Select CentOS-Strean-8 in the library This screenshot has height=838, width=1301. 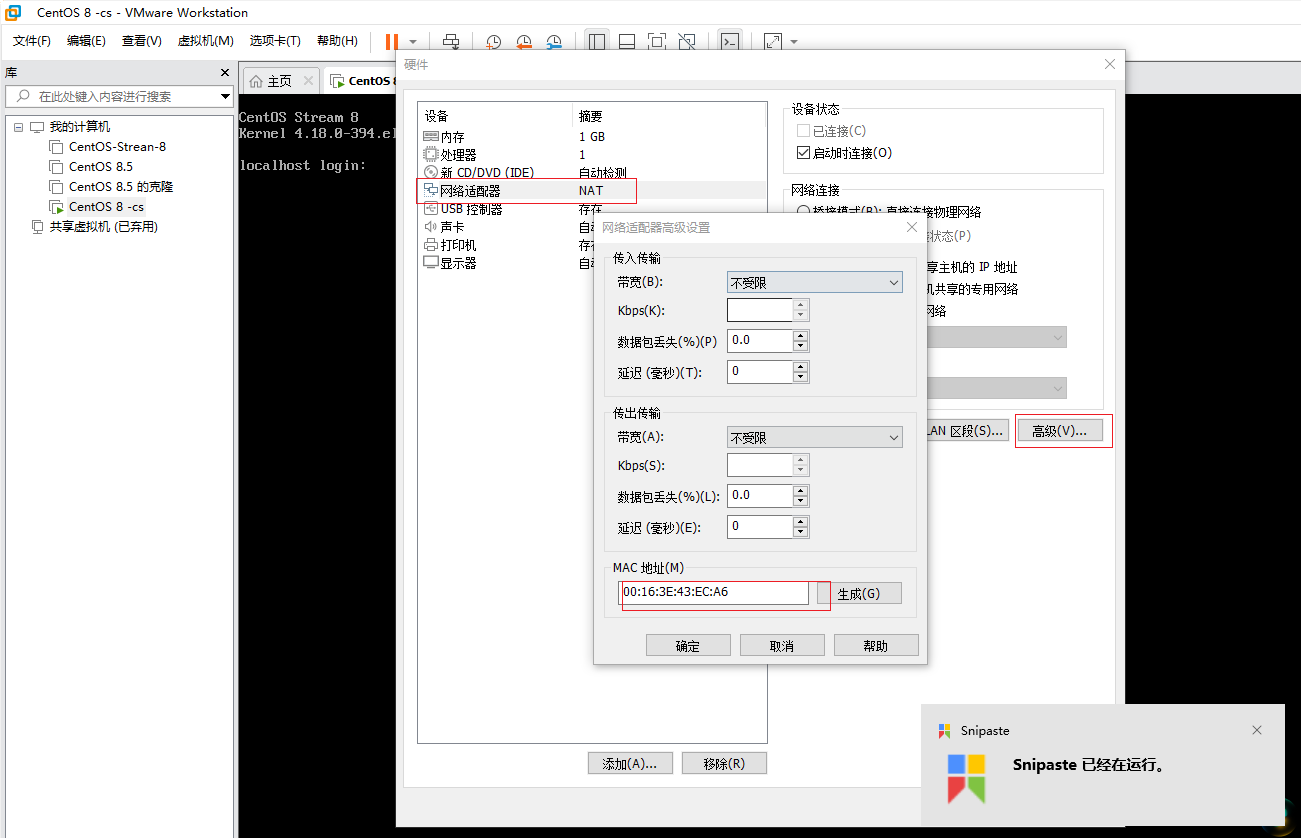(x=117, y=147)
